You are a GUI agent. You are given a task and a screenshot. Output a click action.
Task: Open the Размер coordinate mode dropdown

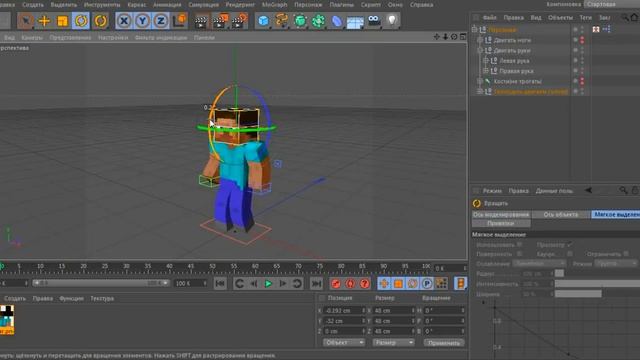[x=393, y=342]
